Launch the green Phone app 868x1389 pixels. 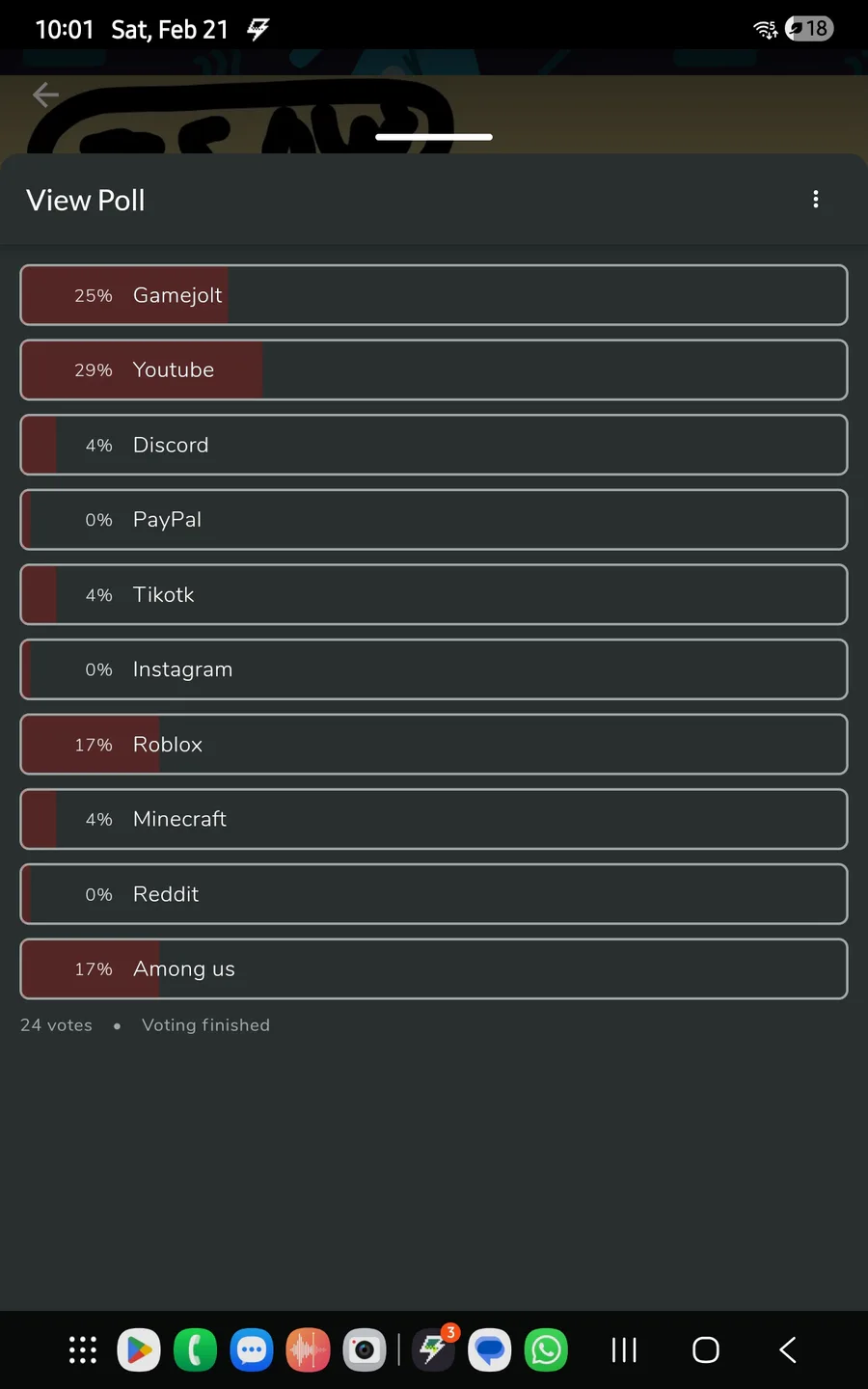(195, 1349)
